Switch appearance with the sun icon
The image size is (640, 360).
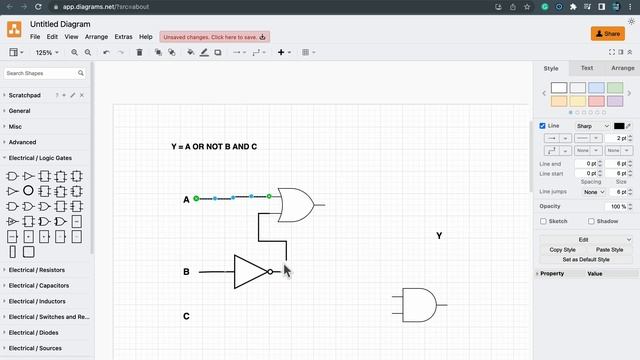pyautogui.click(x=631, y=22)
